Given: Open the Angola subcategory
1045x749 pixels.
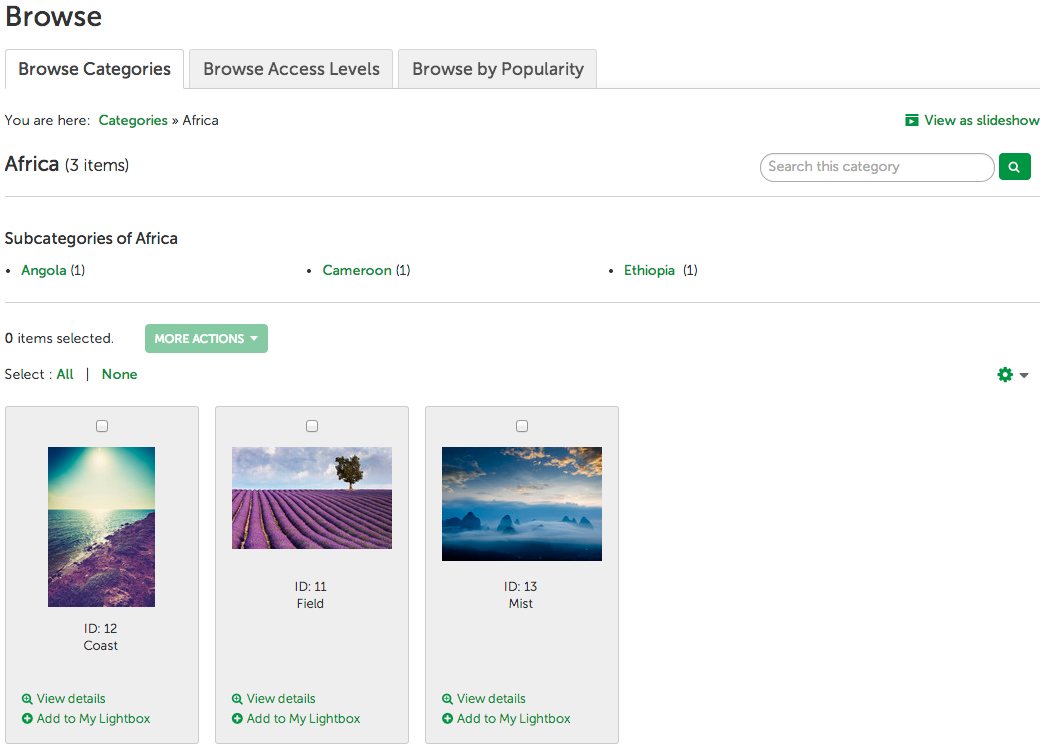Looking at the screenshot, I should pyautogui.click(x=44, y=270).
